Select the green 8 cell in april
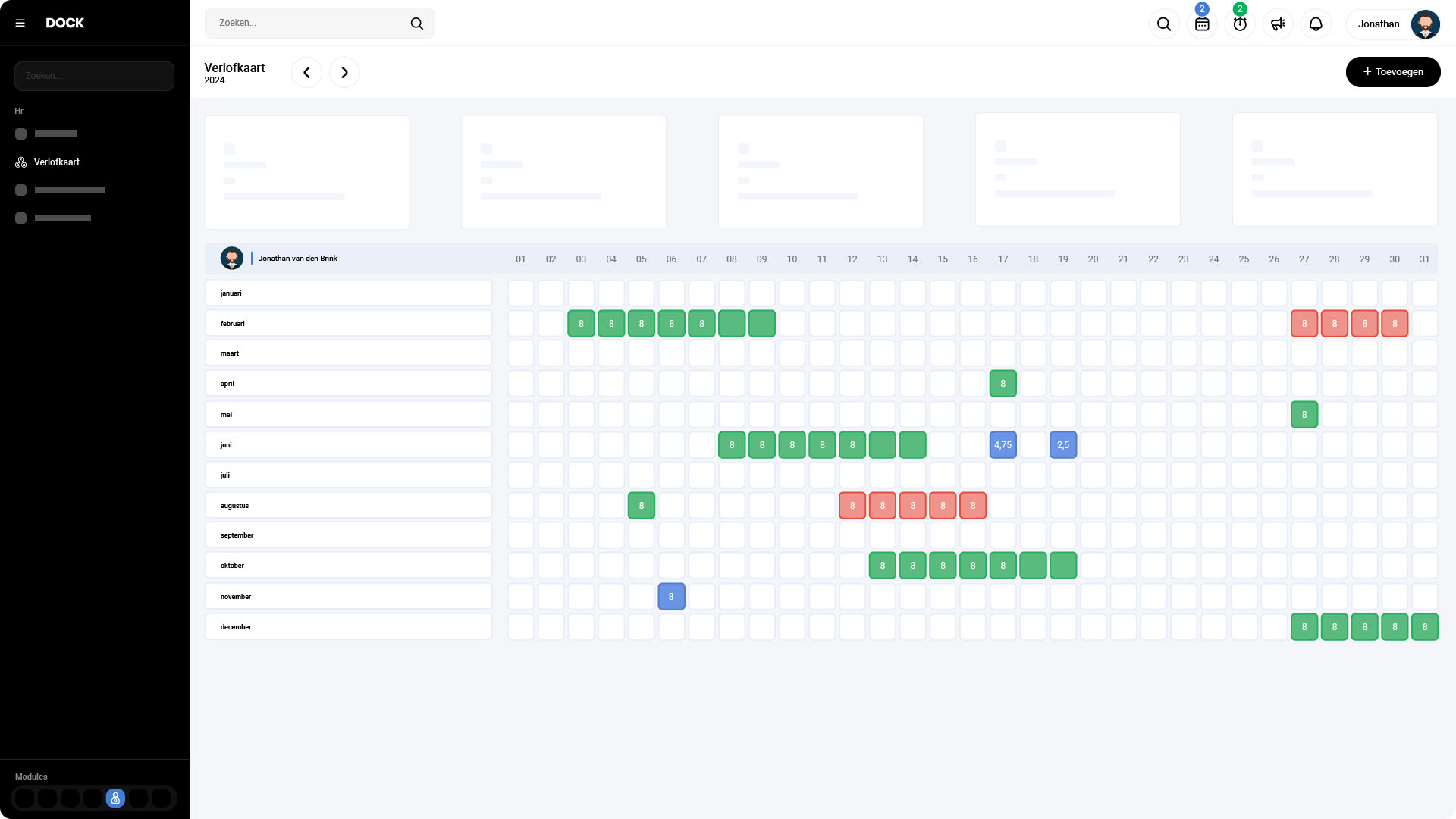The height and width of the screenshot is (819, 1456). tap(1003, 384)
